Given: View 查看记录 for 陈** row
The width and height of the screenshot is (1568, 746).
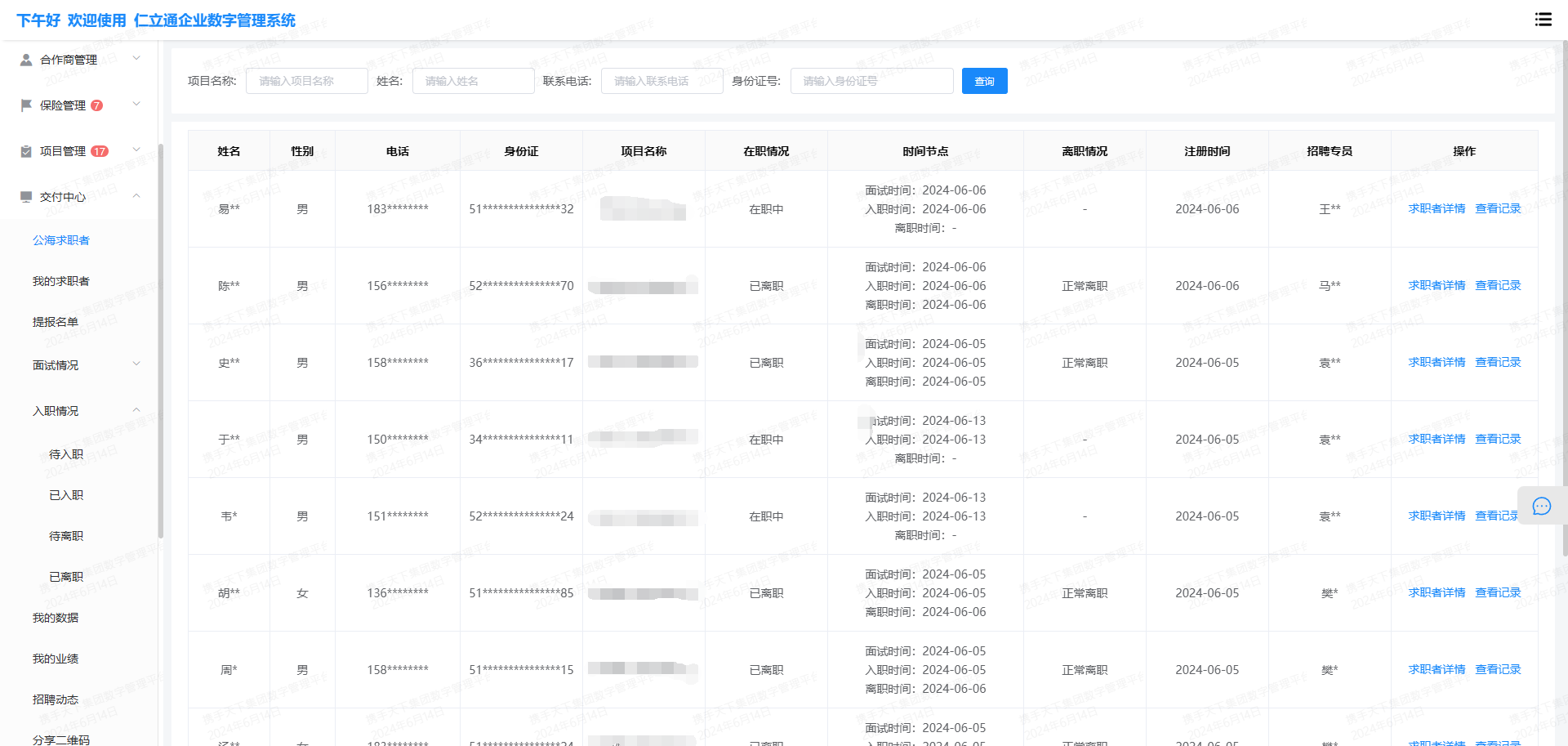Looking at the screenshot, I should click(1498, 286).
